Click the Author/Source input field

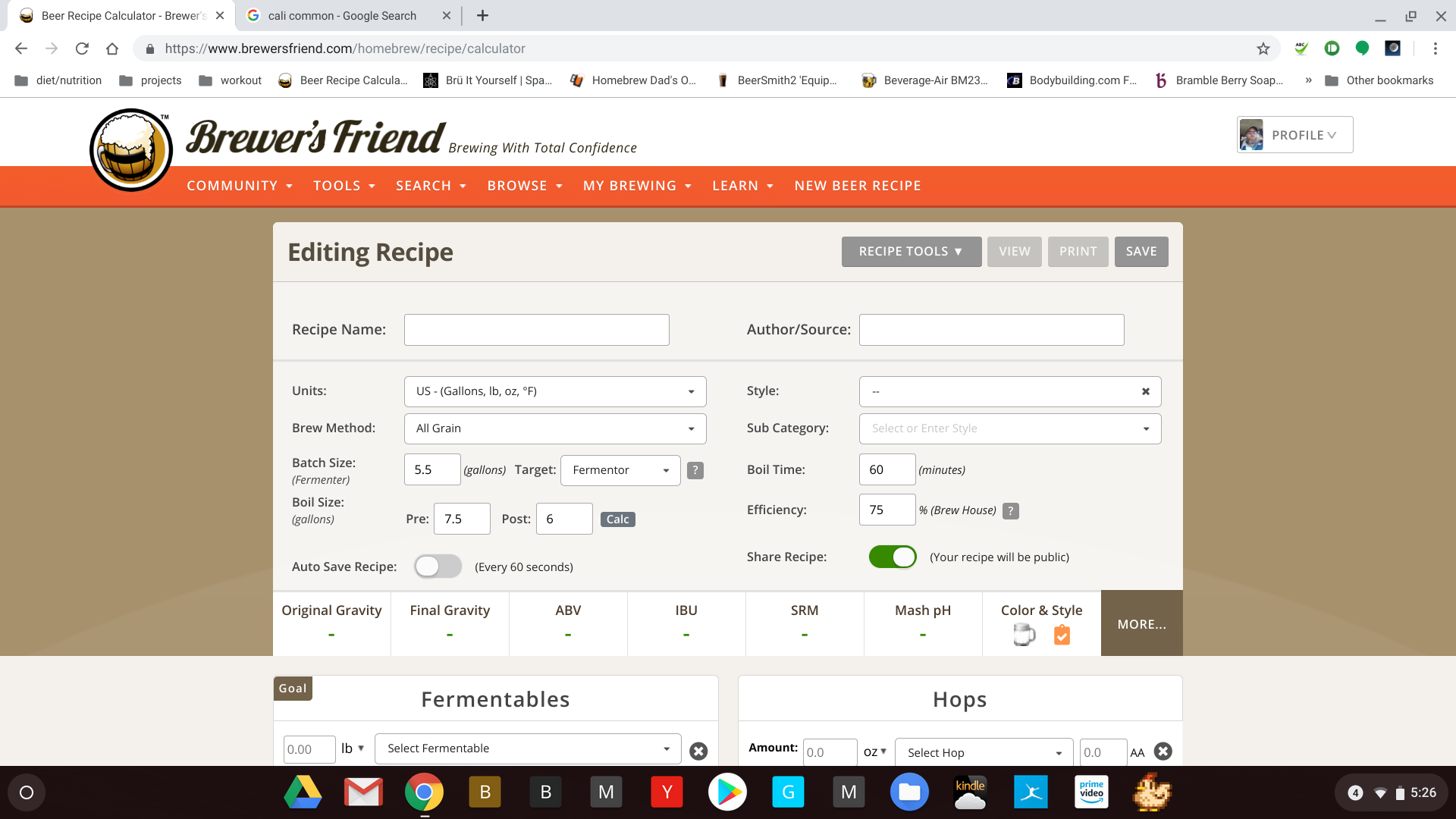coord(992,330)
